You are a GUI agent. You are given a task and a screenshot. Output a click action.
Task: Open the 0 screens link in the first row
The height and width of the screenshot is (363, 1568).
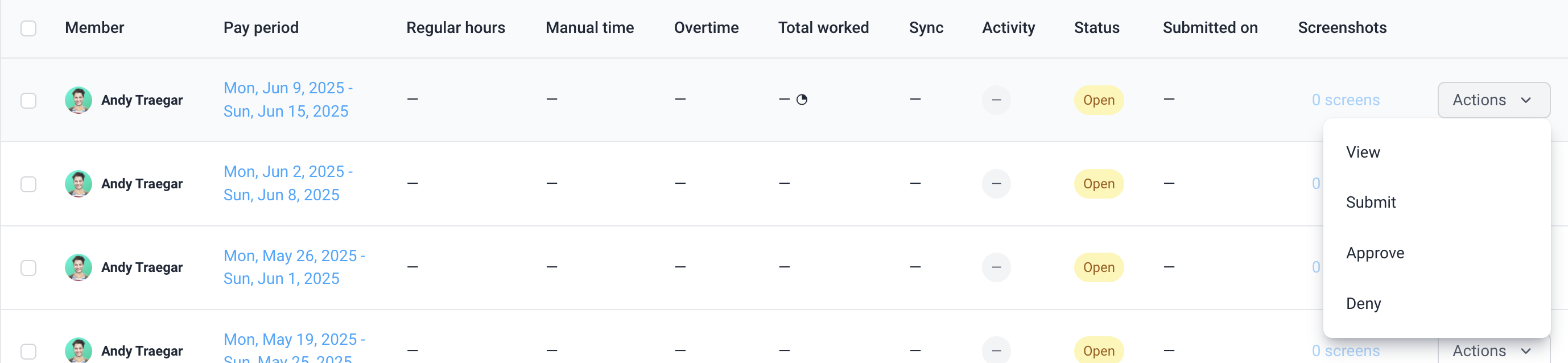click(1345, 100)
